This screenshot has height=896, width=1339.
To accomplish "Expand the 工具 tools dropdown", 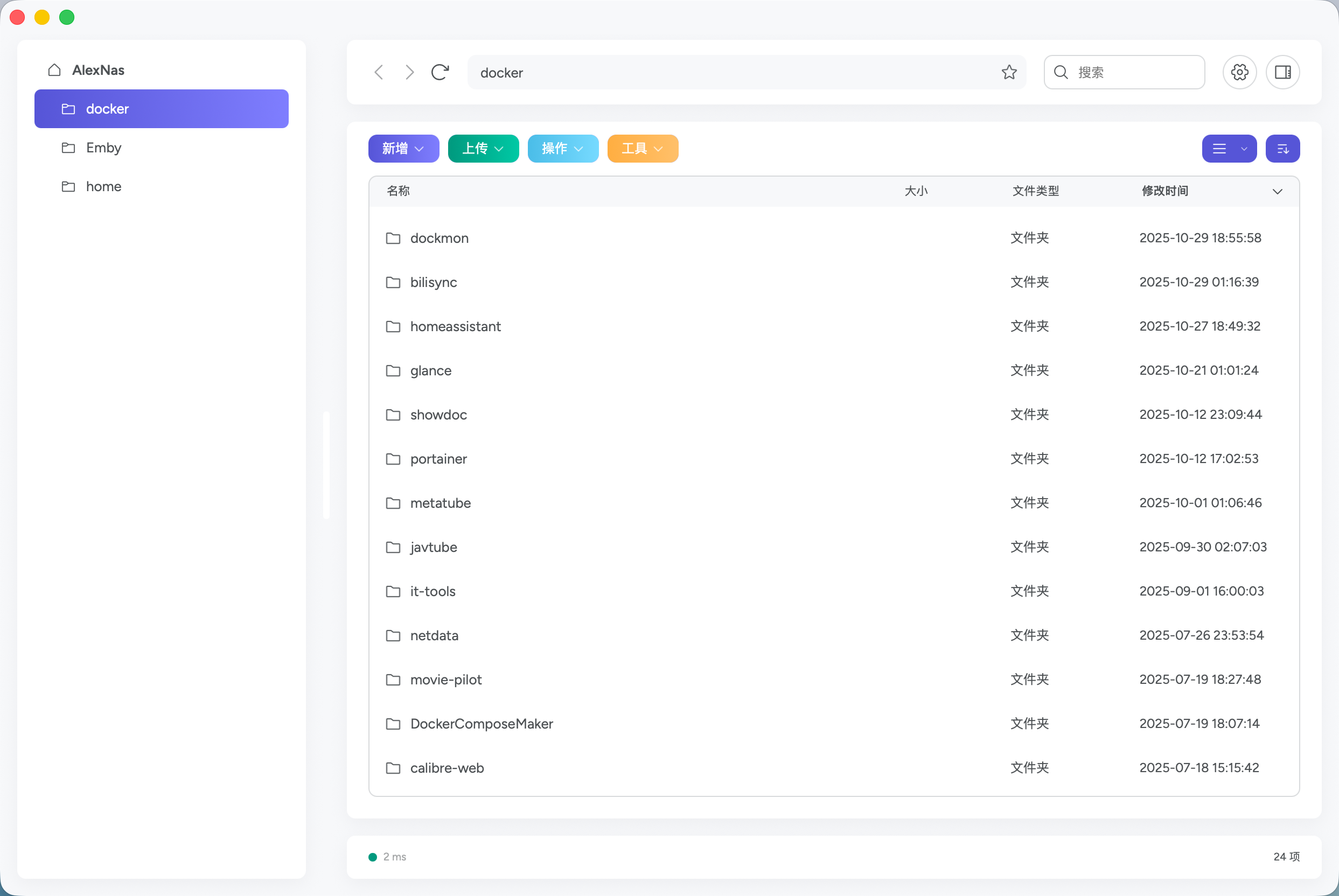I will (x=643, y=149).
